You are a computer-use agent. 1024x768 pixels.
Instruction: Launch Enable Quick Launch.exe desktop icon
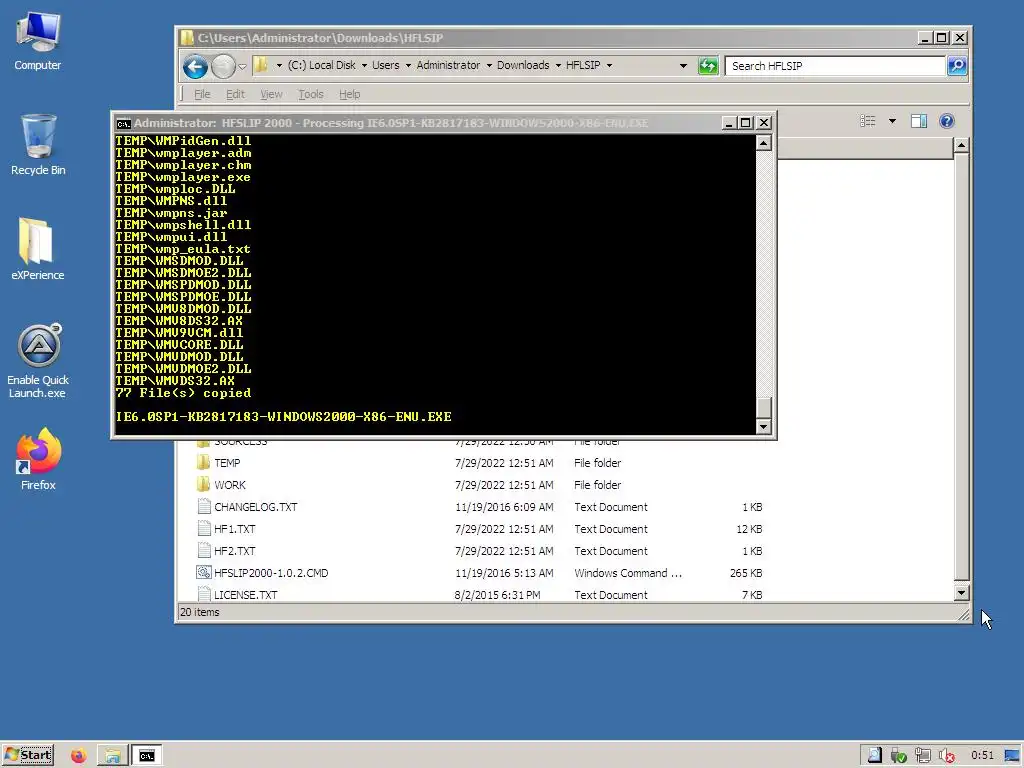[x=38, y=361]
